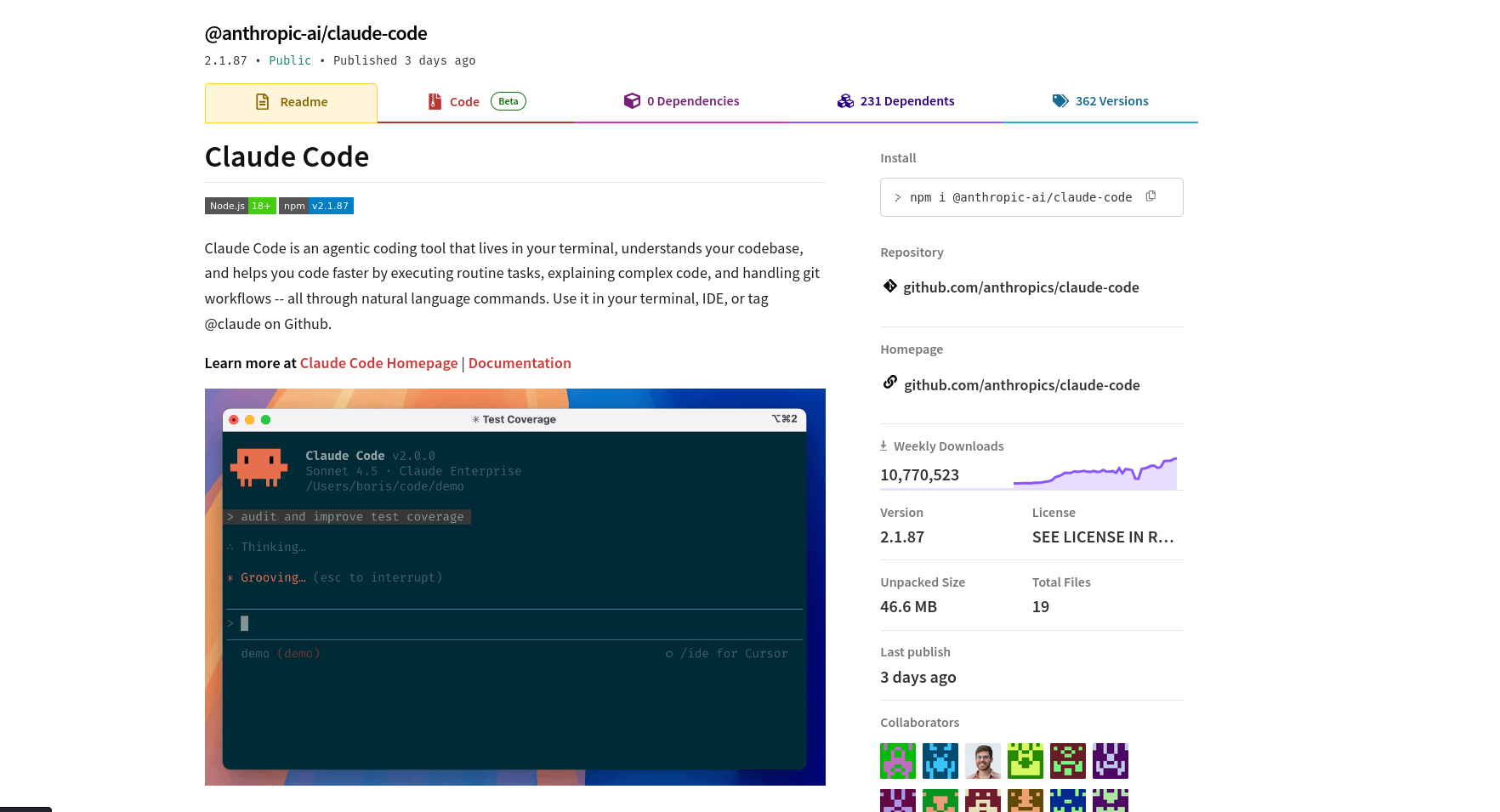This screenshot has height=812, width=1500.
Task: Click the Readme document icon
Action: [x=262, y=101]
